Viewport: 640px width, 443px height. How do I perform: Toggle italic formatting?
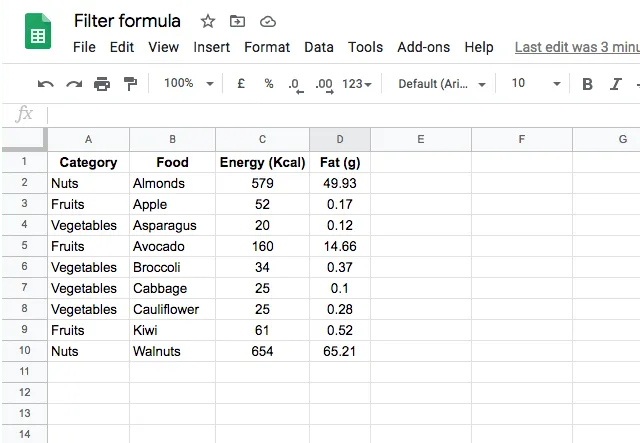616,84
